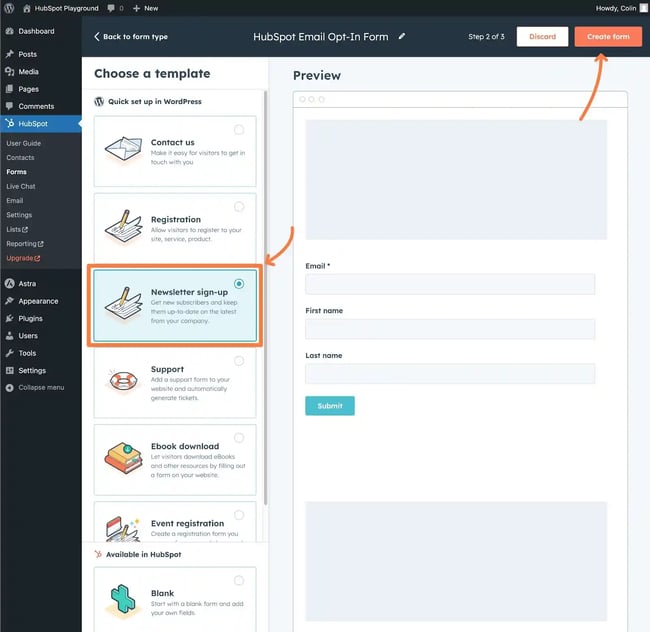This screenshot has height=632, width=650.
Task: Open the HubSpot Playground home icon
Action: (27, 8)
